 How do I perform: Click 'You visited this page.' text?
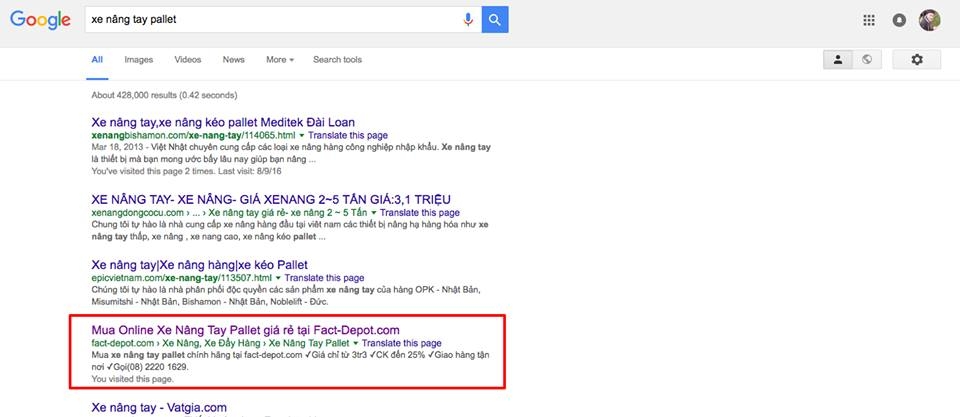[132, 379]
